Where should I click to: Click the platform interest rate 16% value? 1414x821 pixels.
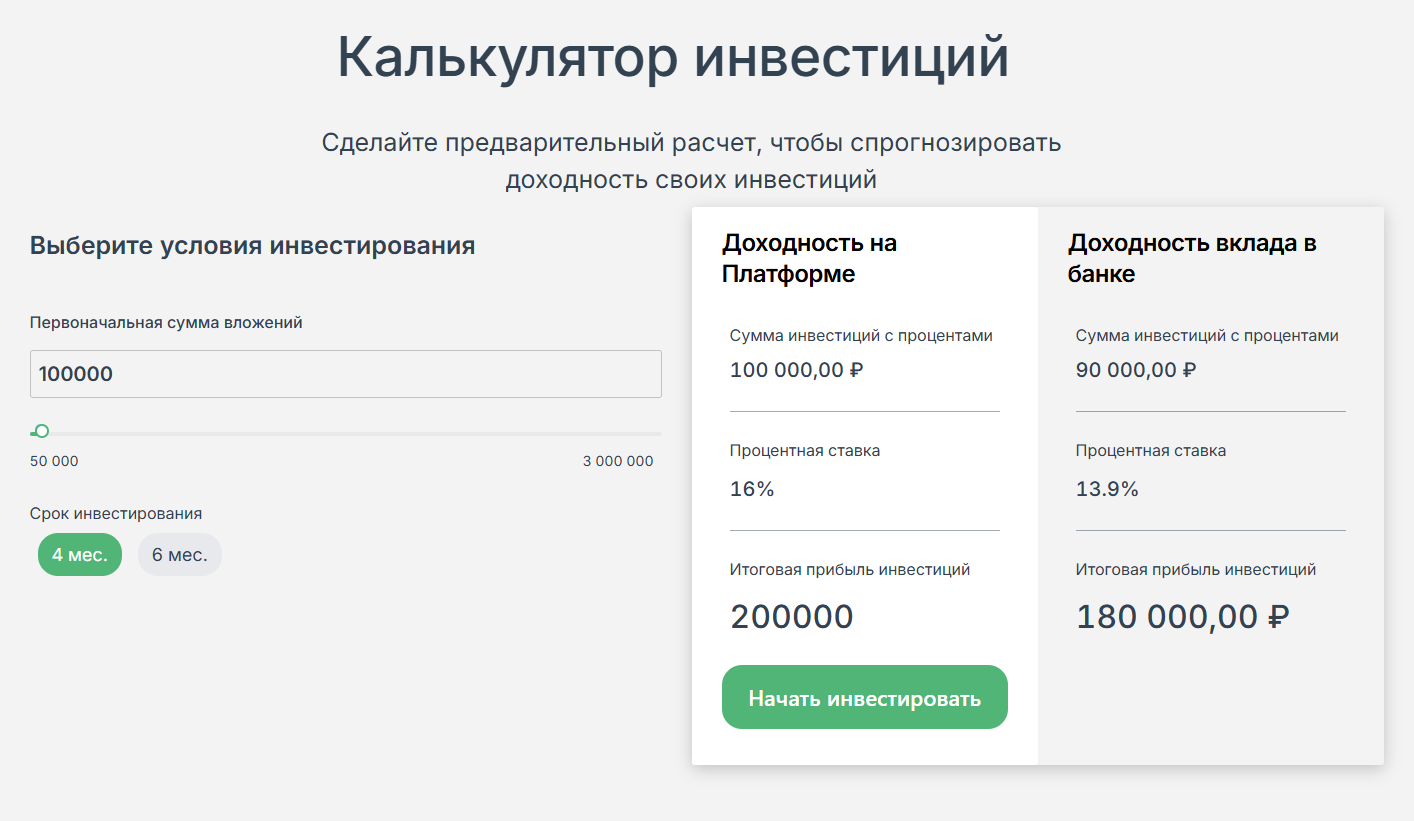(752, 489)
